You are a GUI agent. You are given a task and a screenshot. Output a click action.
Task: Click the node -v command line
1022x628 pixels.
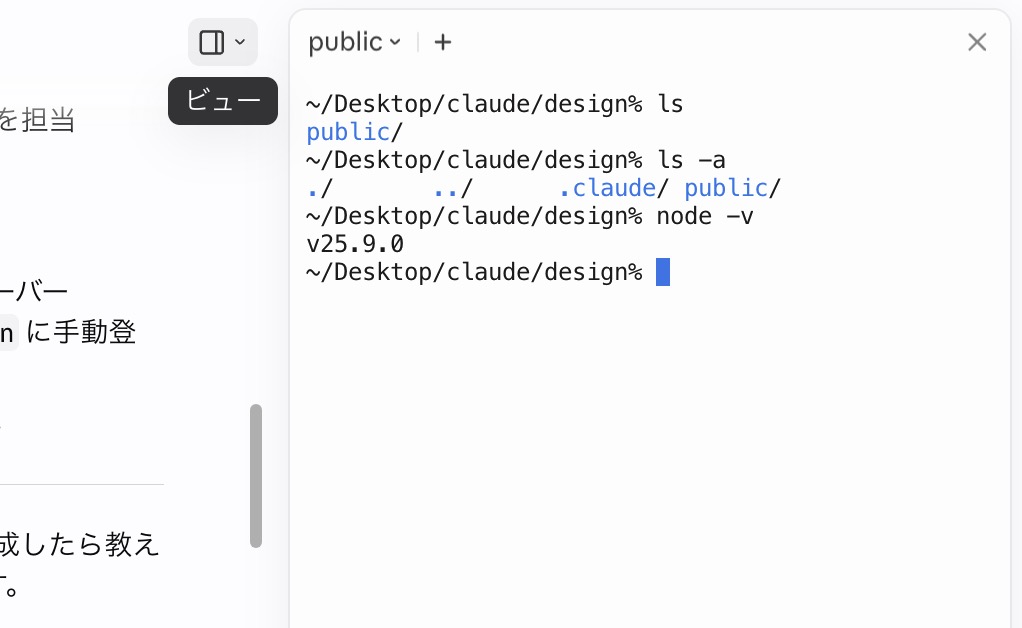[x=530, y=216]
